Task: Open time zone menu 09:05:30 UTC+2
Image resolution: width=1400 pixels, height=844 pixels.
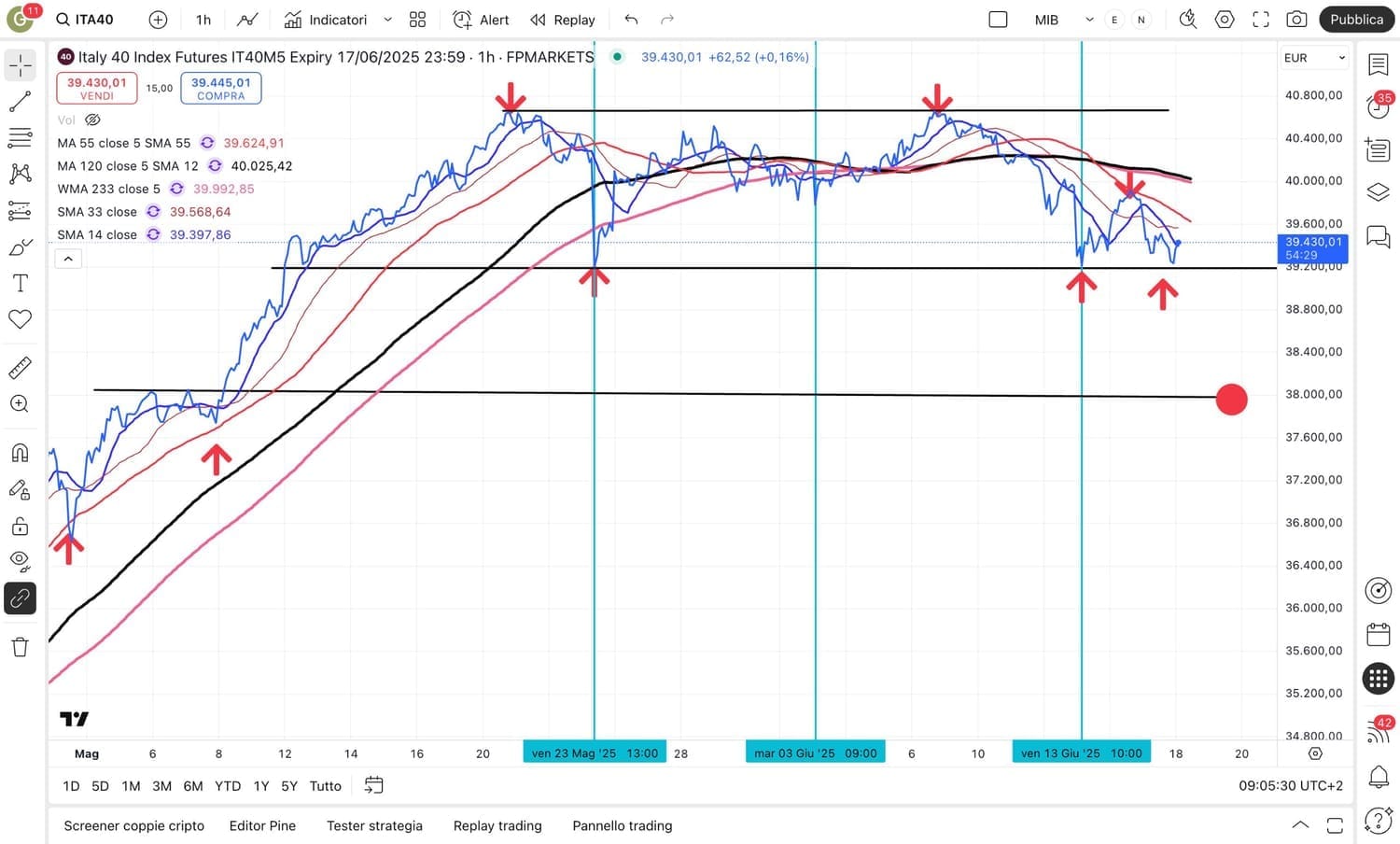Action: 1291,786
